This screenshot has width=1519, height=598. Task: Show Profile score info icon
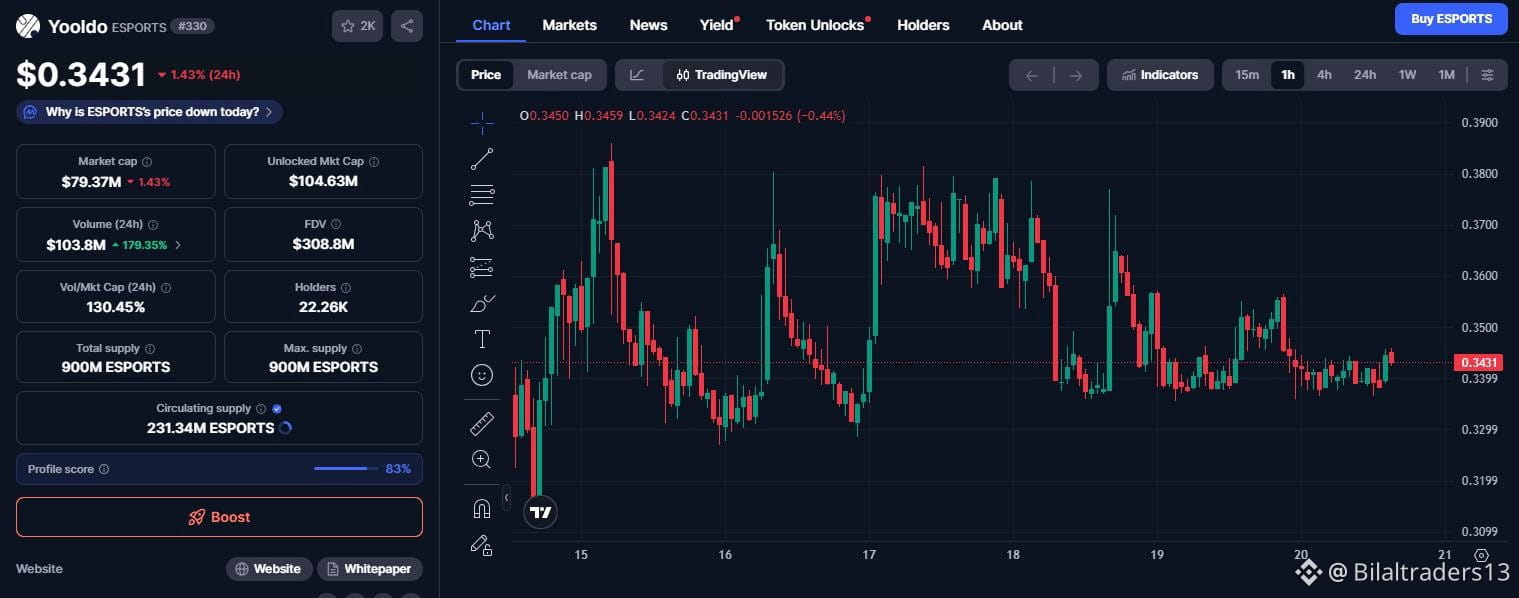104,469
